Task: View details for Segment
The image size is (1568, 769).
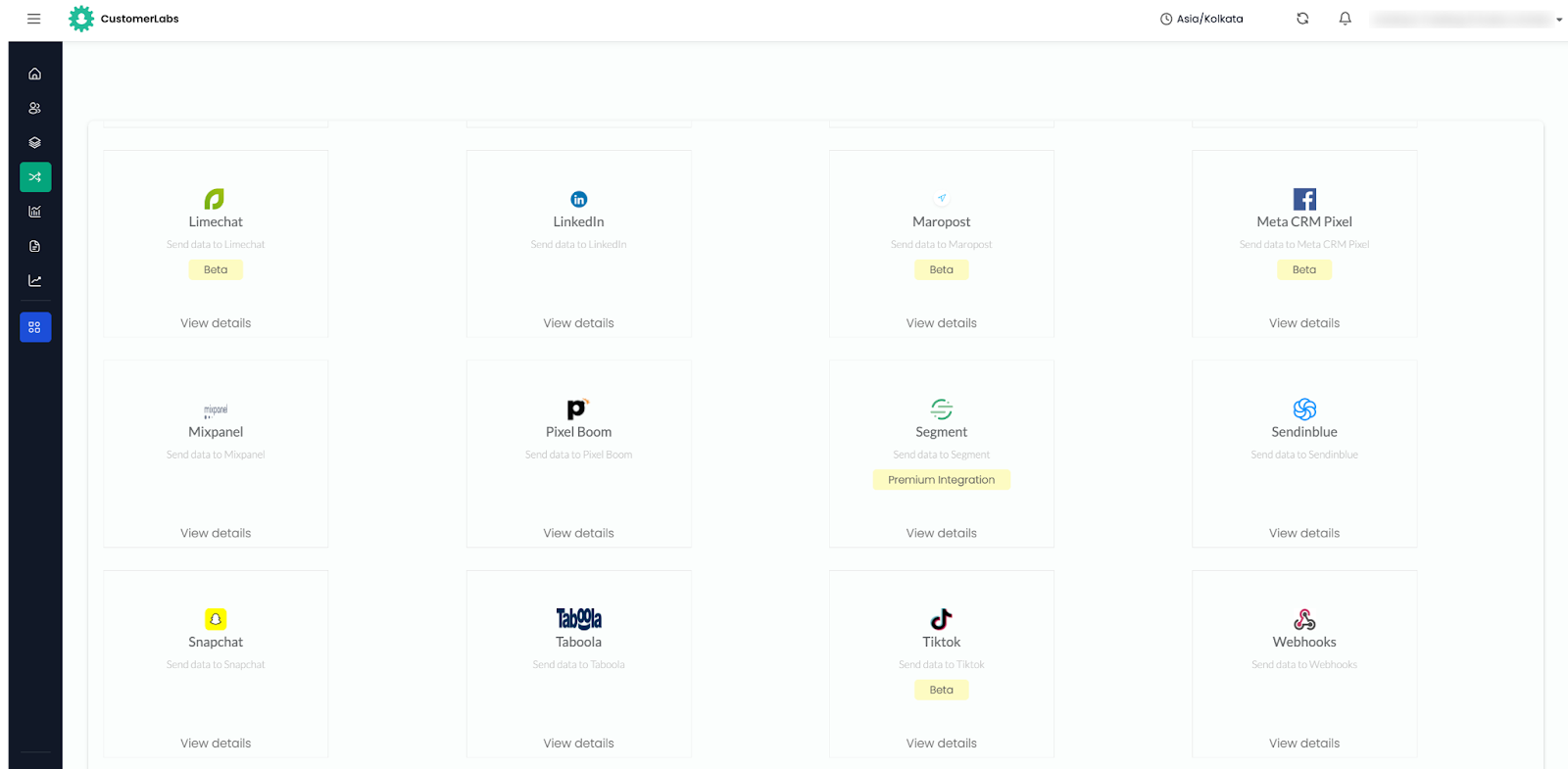Action: tap(942, 533)
